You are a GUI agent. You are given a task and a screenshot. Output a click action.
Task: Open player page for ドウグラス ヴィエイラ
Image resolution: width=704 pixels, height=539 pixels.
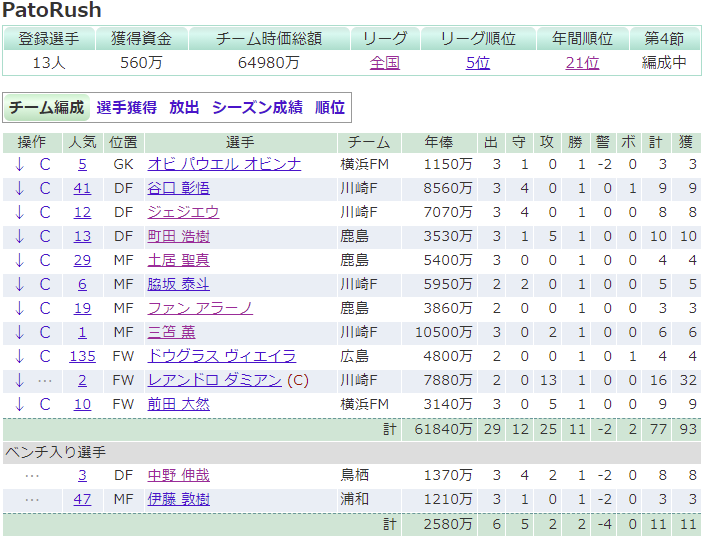(222, 357)
